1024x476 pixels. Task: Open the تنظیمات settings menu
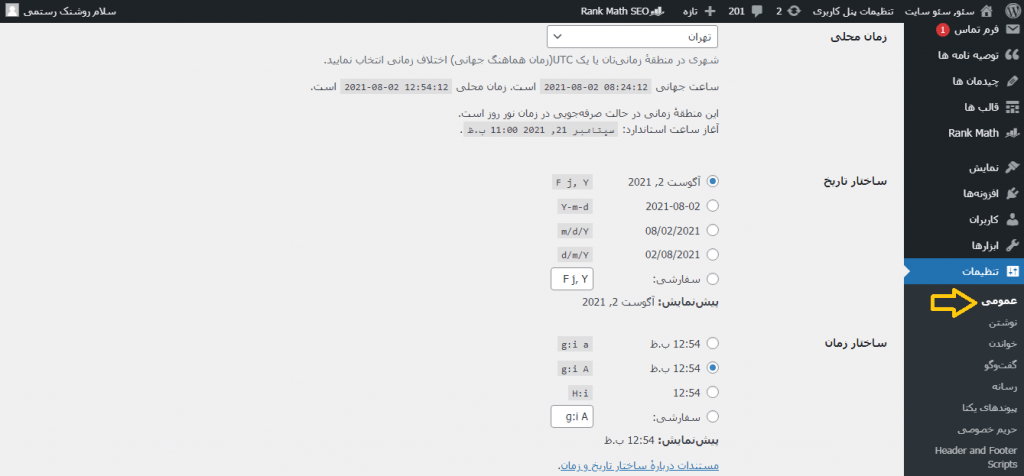click(x=964, y=272)
